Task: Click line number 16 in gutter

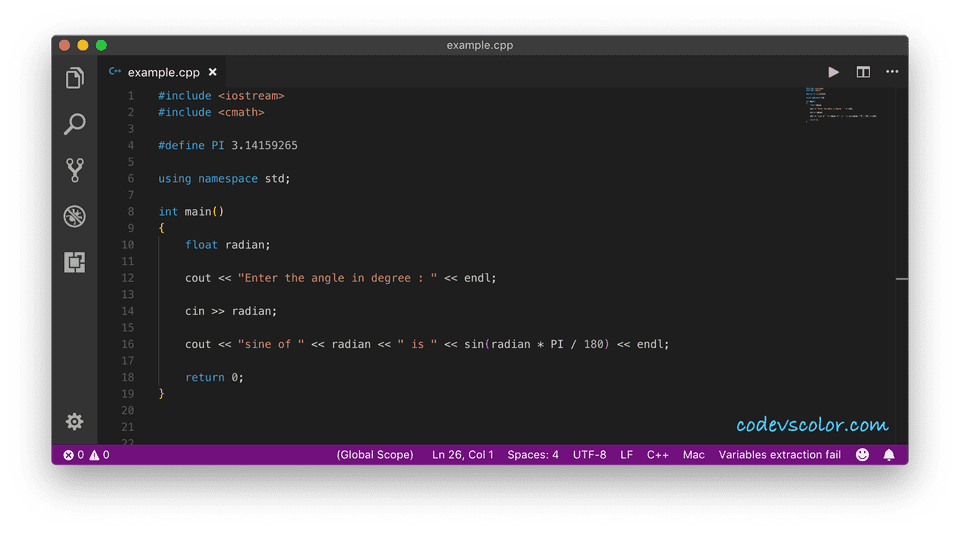Action: [x=127, y=344]
